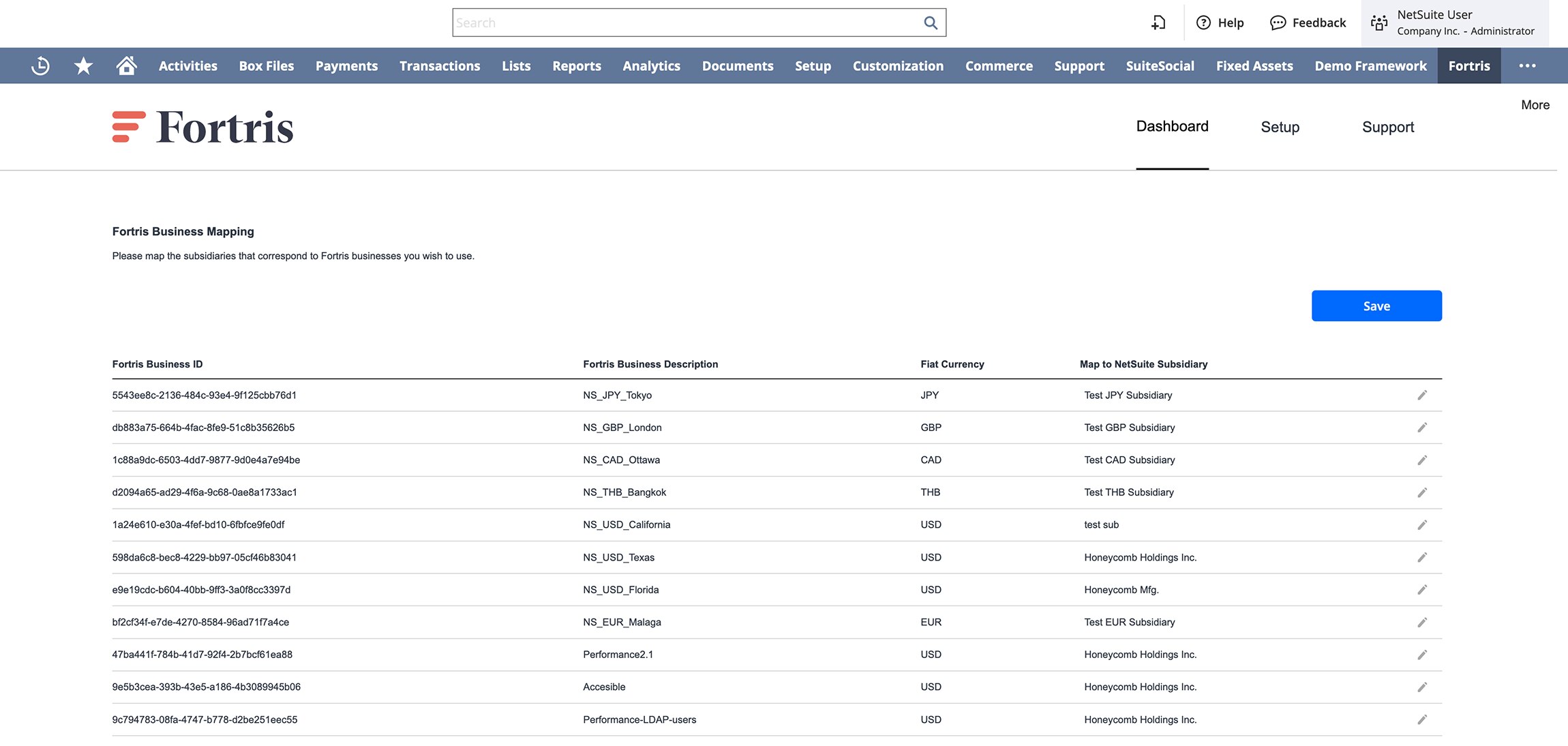Screen dimensions: 1568x746
Task: Click the Feedback link
Action: [1308, 23]
